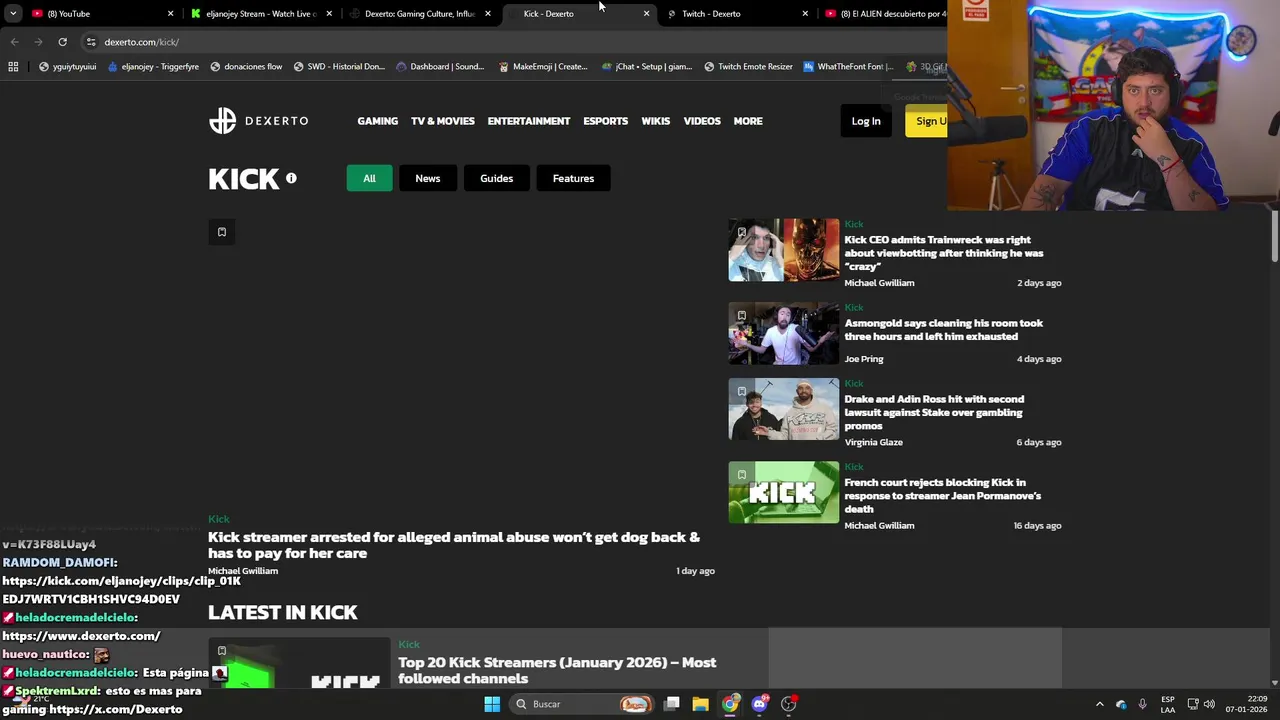The image size is (1280, 720).
Task: Click the OneDrive cloud tray icon
Action: pyautogui.click(x=1121, y=704)
